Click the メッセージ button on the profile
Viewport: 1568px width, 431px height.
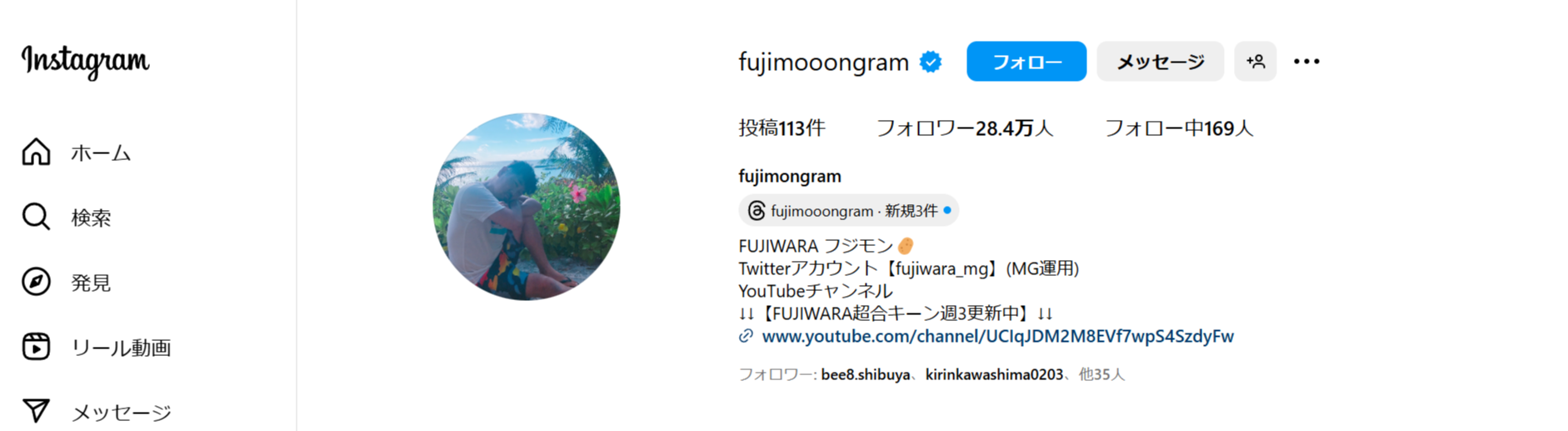coord(1161,62)
